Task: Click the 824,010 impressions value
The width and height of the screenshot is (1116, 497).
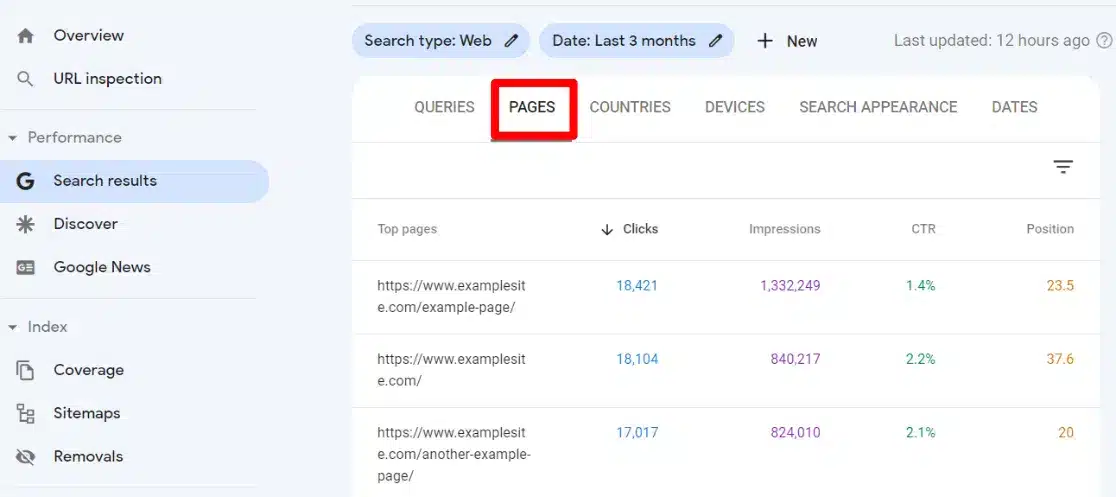Action: click(x=795, y=433)
